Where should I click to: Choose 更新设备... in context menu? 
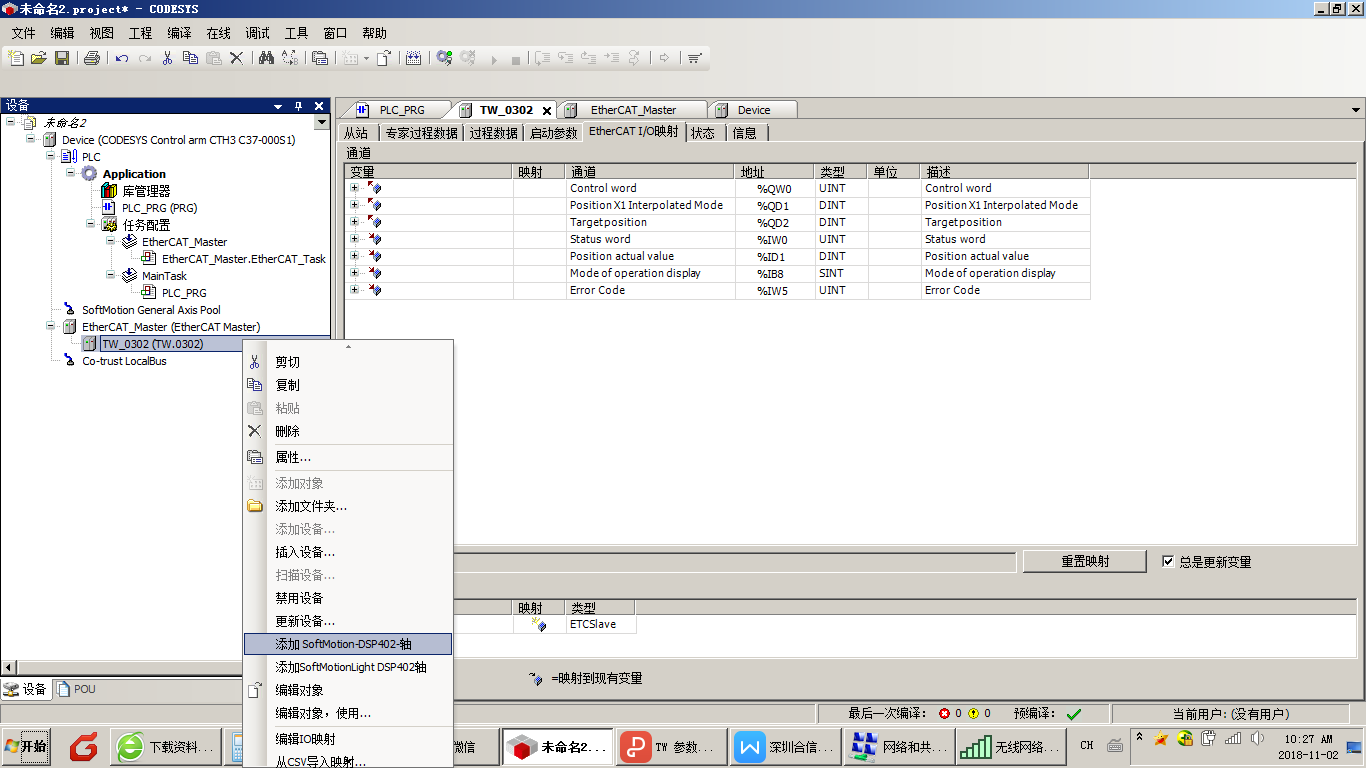point(348,621)
